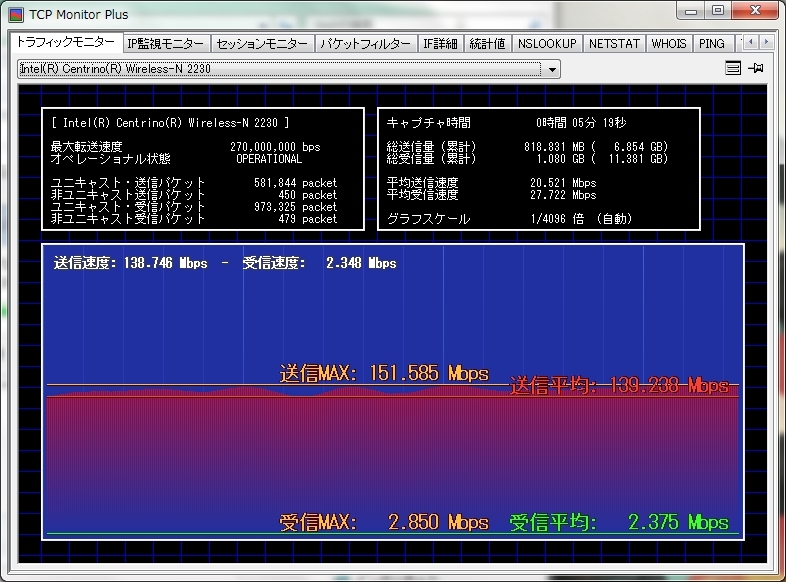
Task: Select the トラフィックモニター tab
Action: tap(66, 43)
